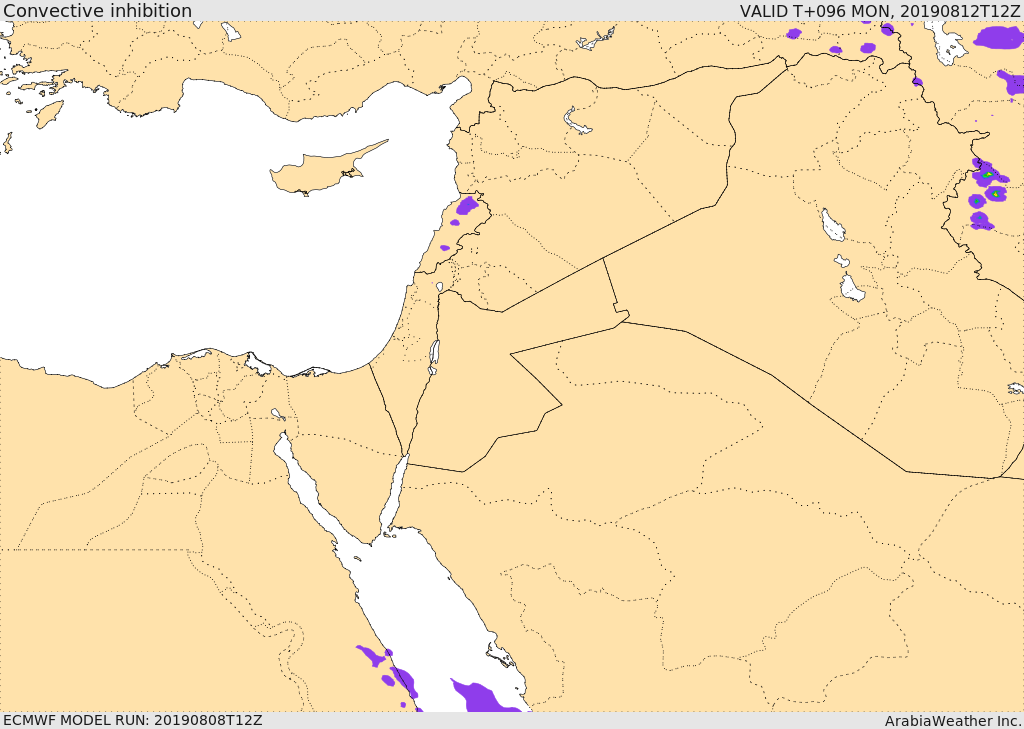Click the large purple blob at top-right corner
Image resolution: width=1024 pixels, height=729 pixels.
tap(999, 37)
